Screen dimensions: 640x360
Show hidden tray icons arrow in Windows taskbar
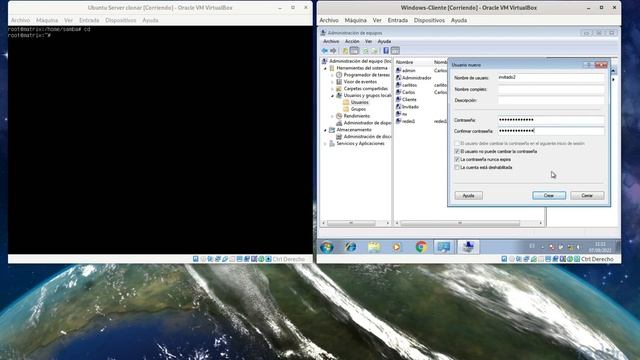pyautogui.click(x=542, y=247)
